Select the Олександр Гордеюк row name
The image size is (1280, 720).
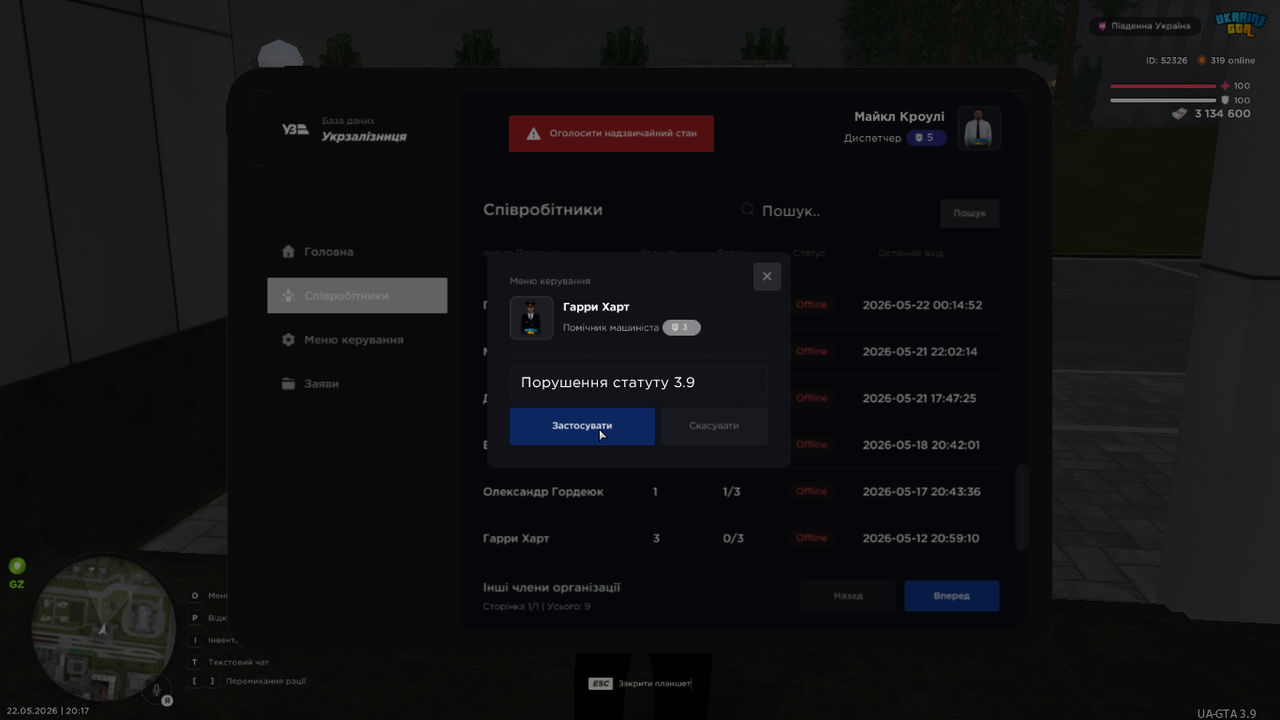pos(543,492)
